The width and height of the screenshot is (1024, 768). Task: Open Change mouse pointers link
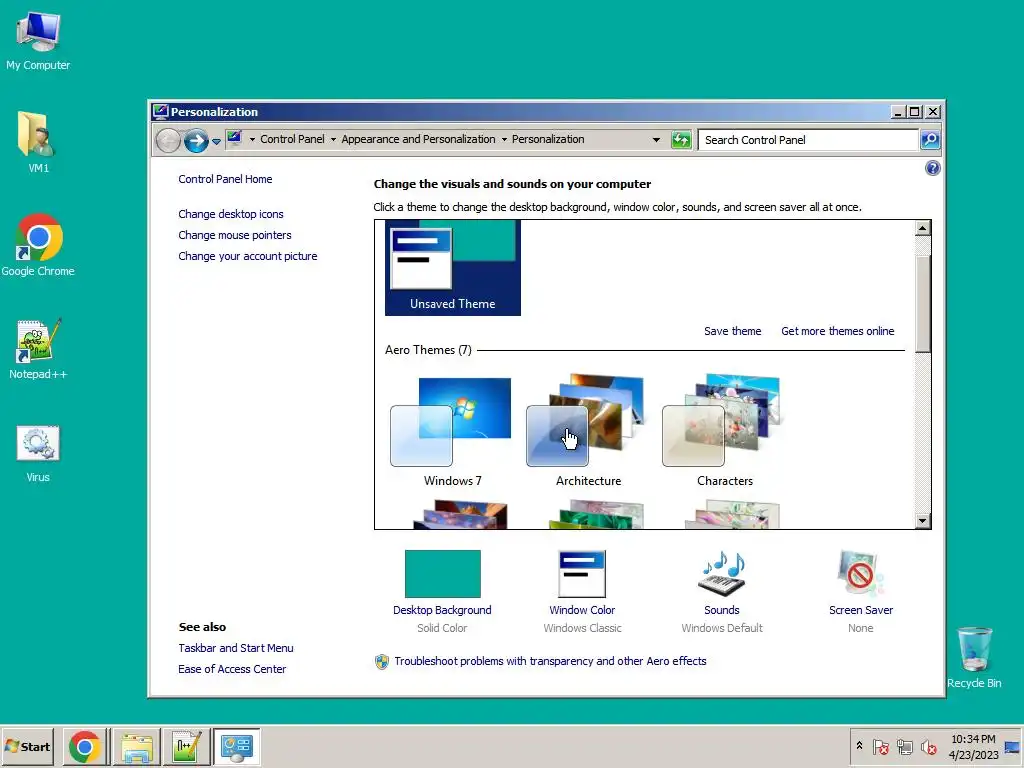tap(234, 235)
